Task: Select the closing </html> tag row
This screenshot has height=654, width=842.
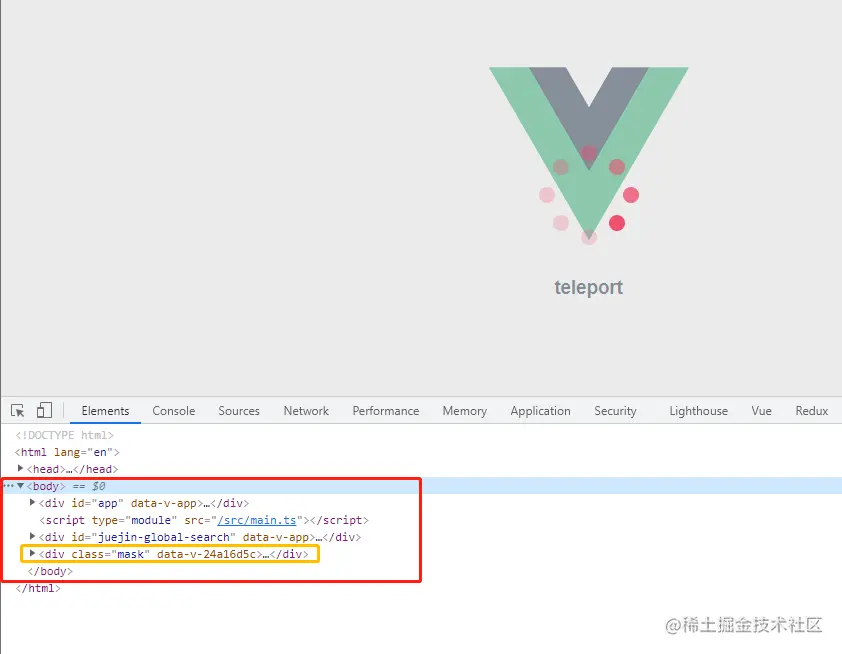Action: [38, 588]
